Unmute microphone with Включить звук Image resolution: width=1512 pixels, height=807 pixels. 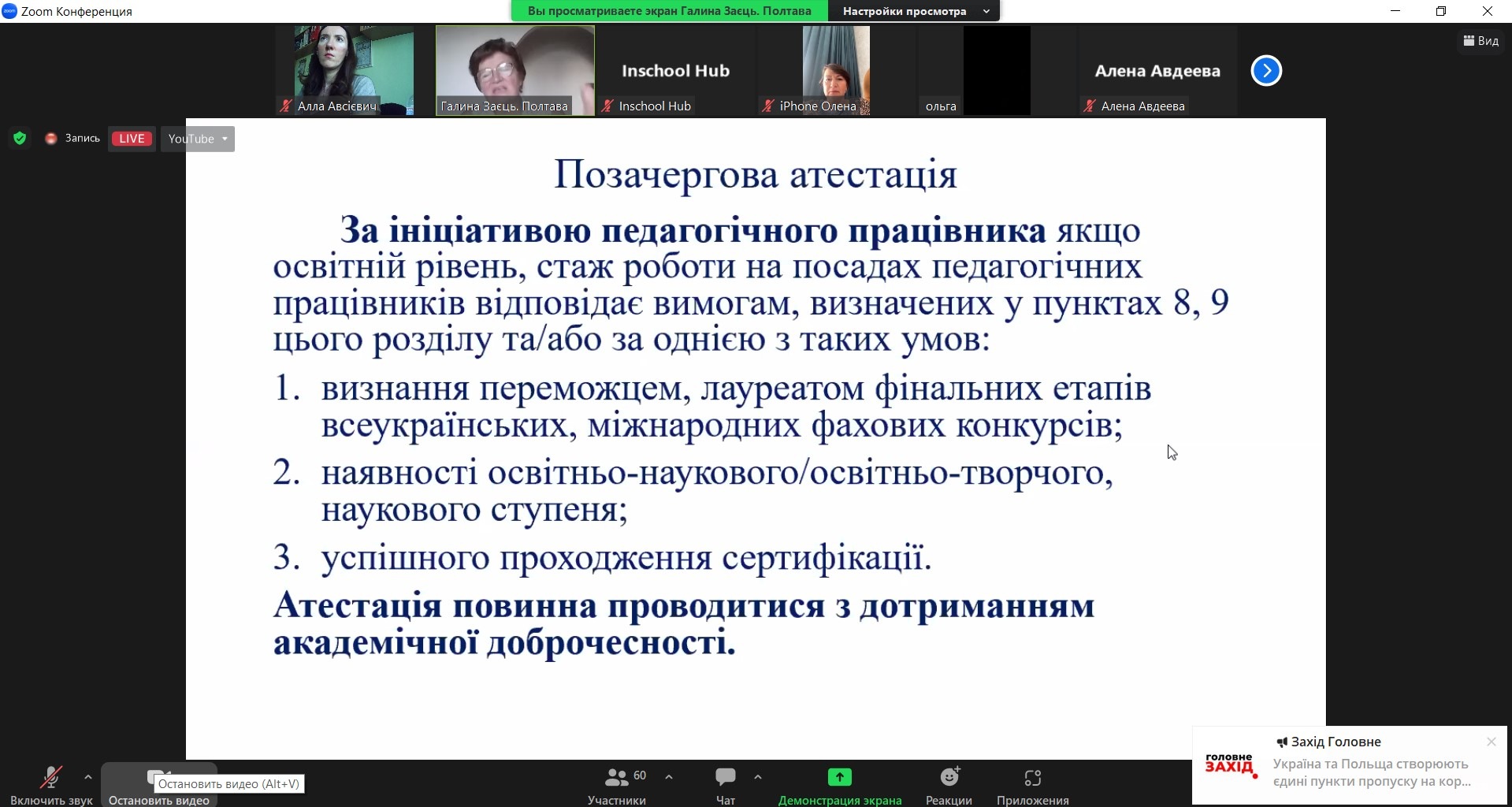[50, 779]
